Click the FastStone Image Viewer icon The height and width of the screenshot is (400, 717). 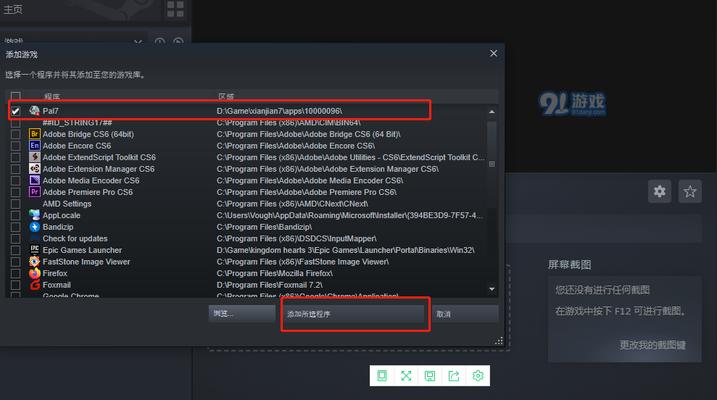tap(34, 261)
